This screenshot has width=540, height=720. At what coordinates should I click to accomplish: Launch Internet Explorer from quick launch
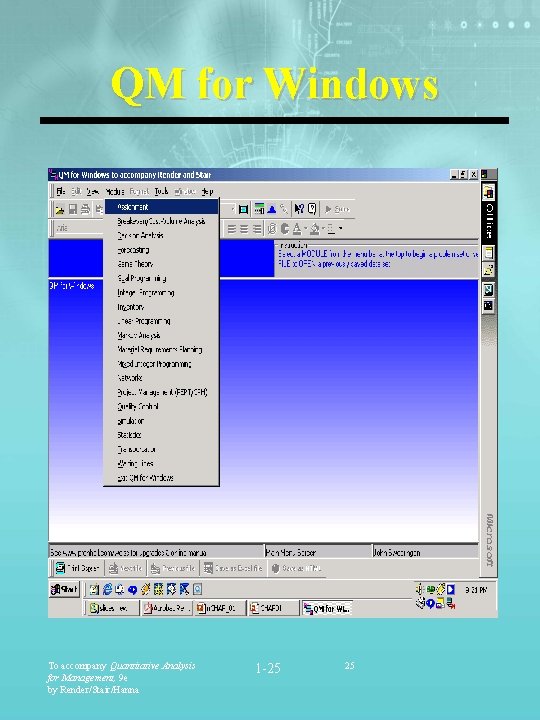tap(107, 589)
